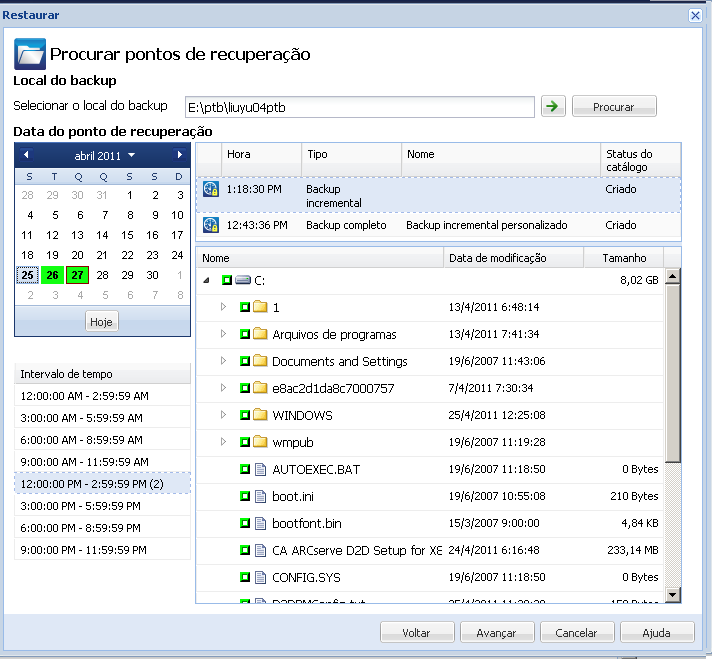
Task: Select the Backup incremental personalizado row
Action: (x=438, y=225)
